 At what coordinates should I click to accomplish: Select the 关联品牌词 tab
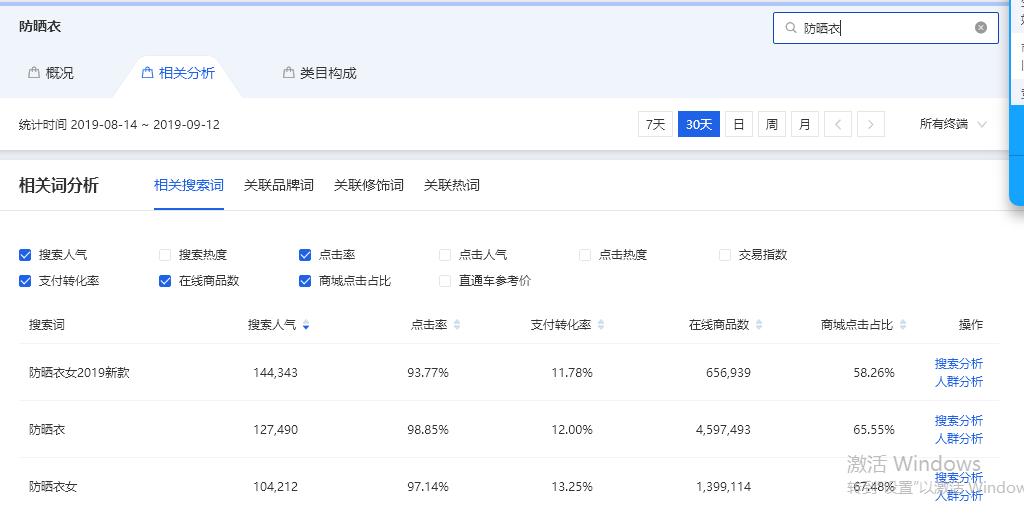[279, 185]
